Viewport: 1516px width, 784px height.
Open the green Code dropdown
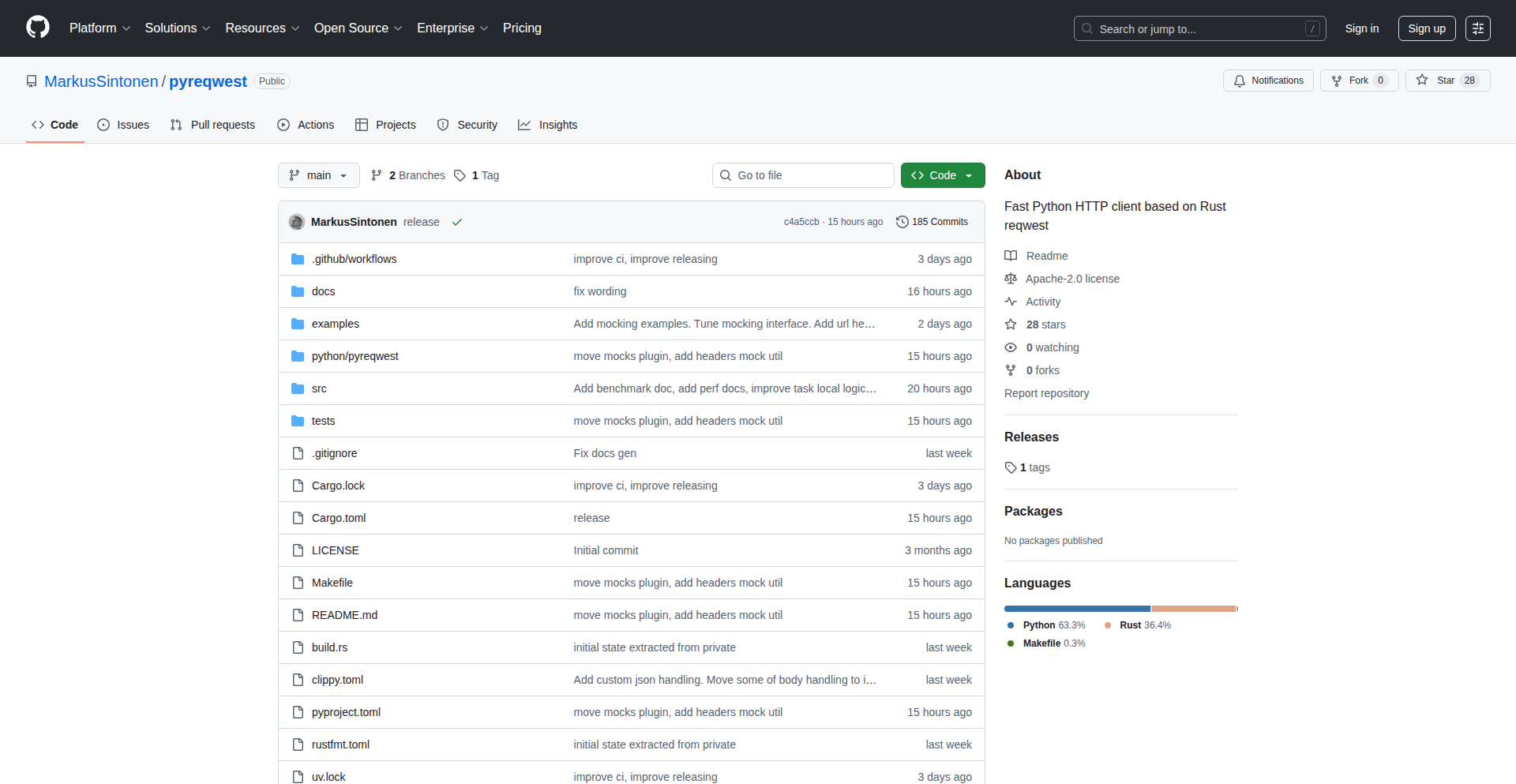coord(942,175)
